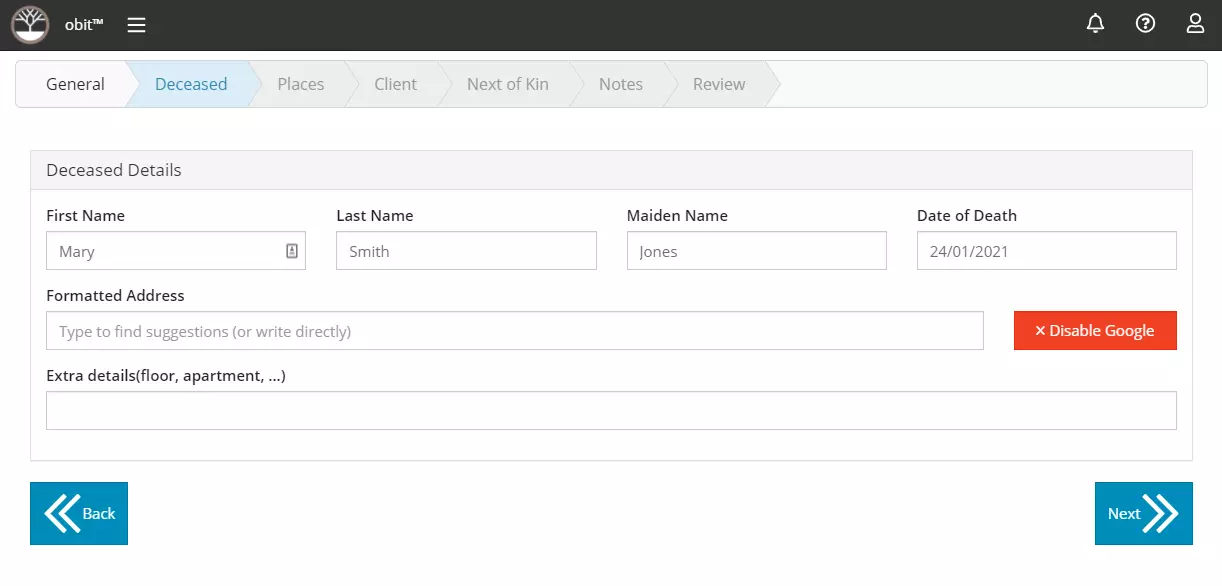Go to the General step
This screenshot has width=1222, height=586.
pos(75,84)
